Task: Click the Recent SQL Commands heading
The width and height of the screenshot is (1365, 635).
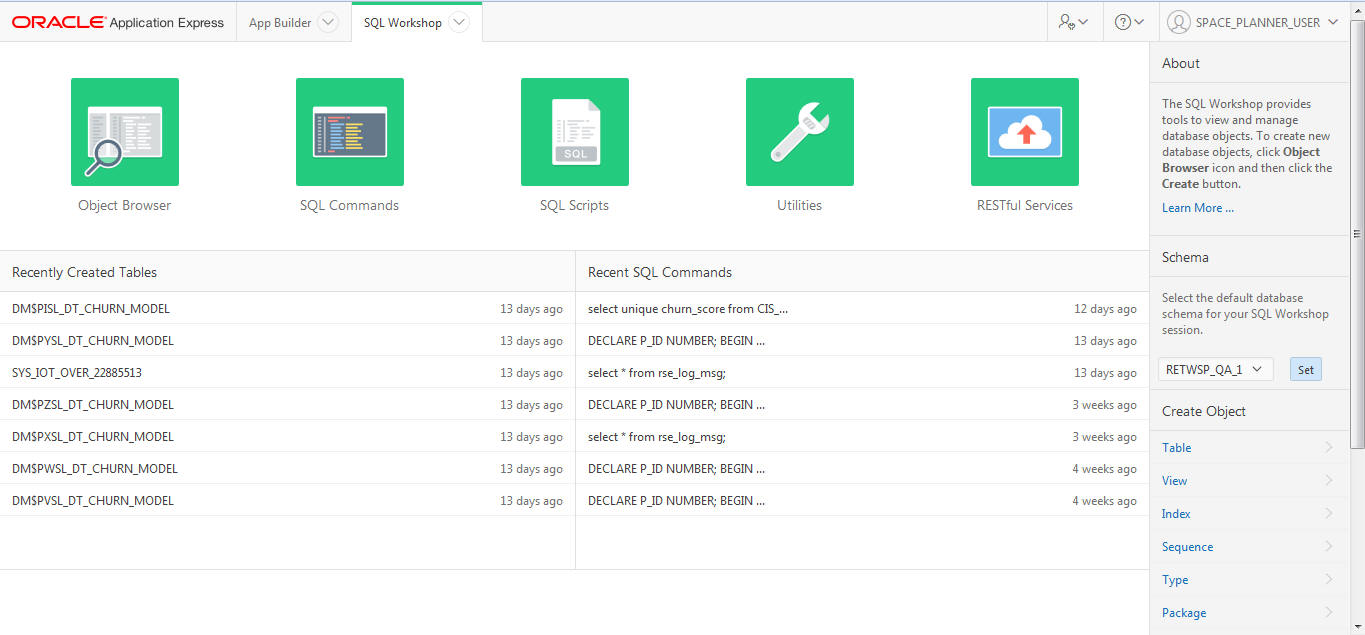Action: [660, 272]
